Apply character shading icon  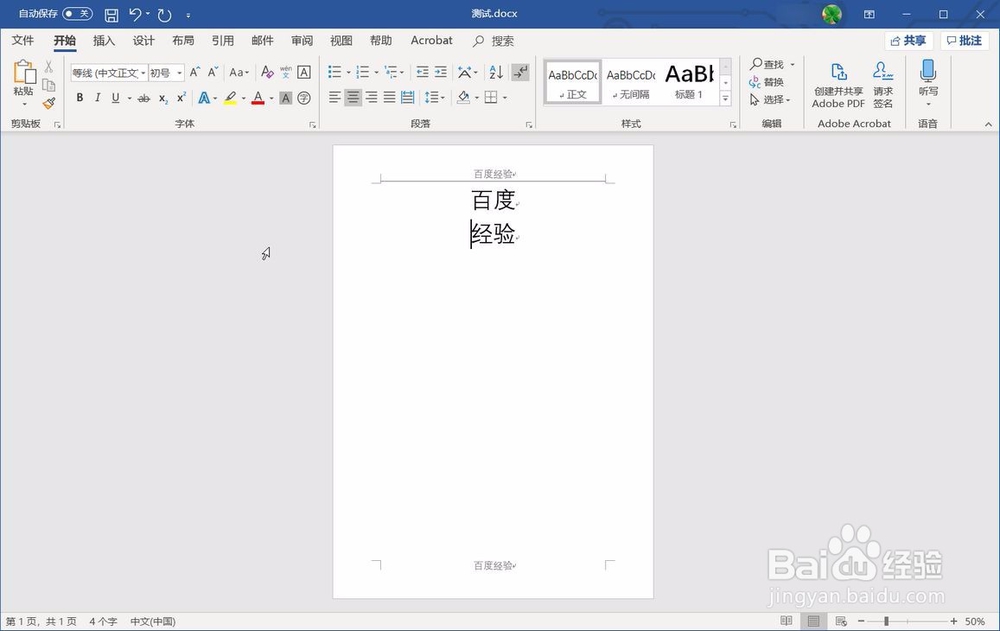pos(286,98)
